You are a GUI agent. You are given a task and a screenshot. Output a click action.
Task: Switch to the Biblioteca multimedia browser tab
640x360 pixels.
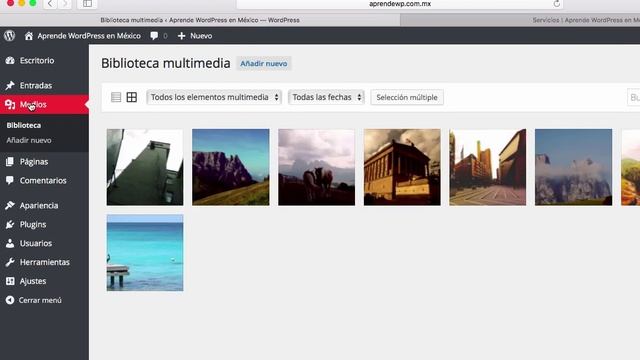coord(200,20)
